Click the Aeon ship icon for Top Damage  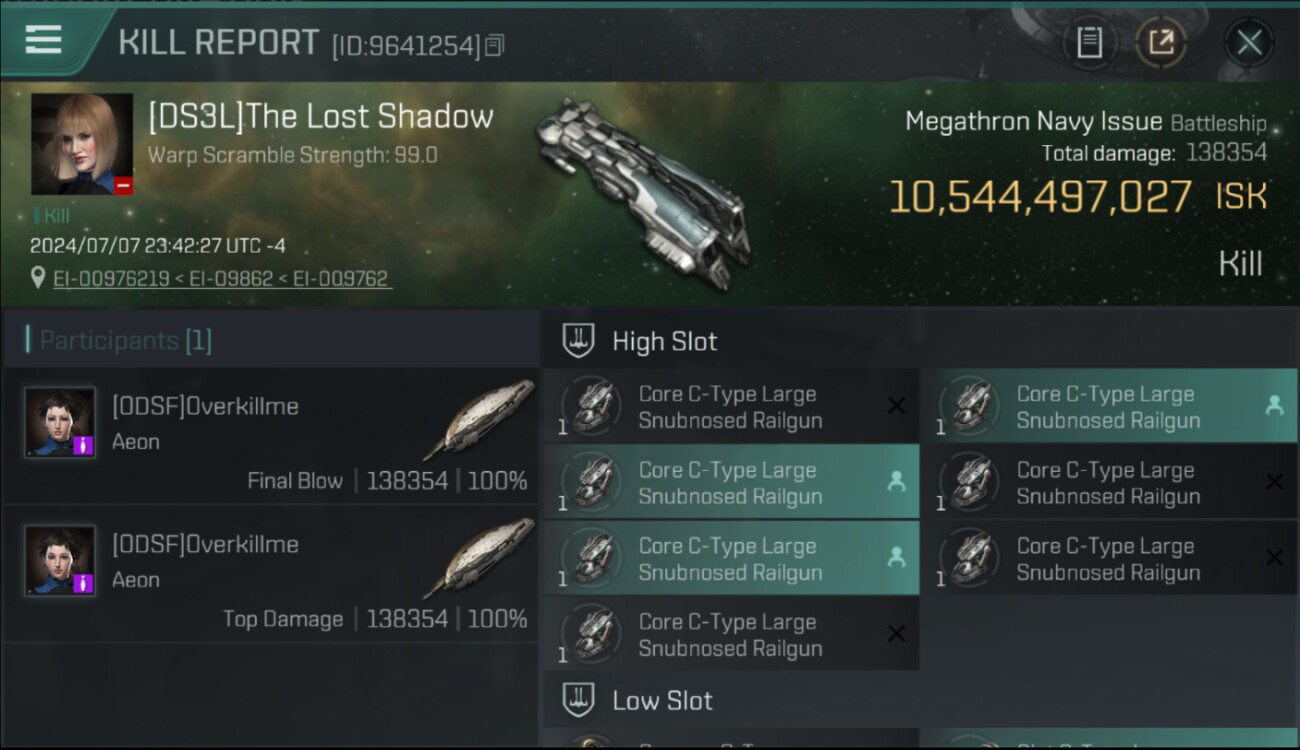click(x=479, y=556)
